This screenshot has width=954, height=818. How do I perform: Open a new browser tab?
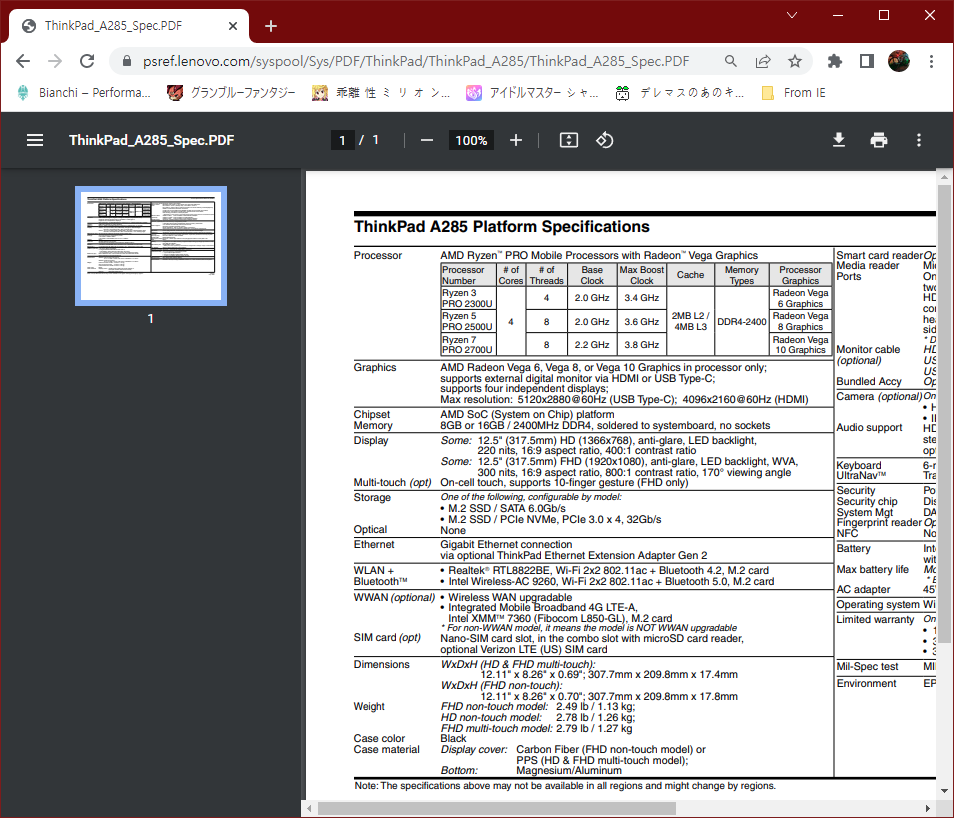271,26
